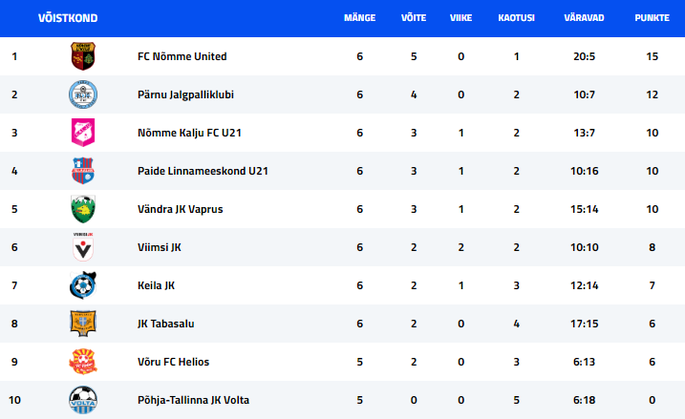
Task: Open Pärnu Jalgpalliklubi team page
Action: 186,95
